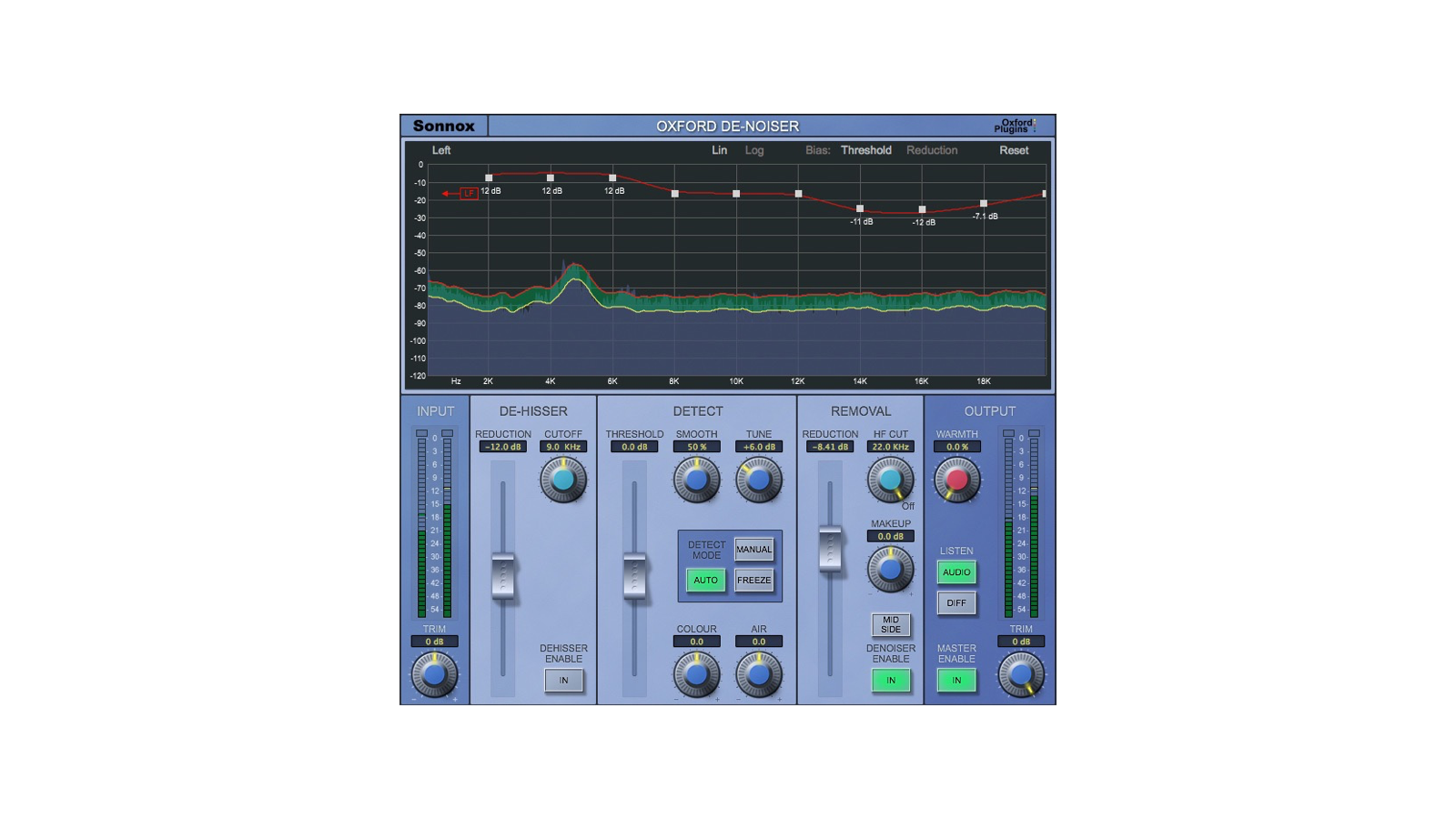The height and width of the screenshot is (819, 1456).
Task: Click the smooth 50 % value field
Action: pos(696,447)
